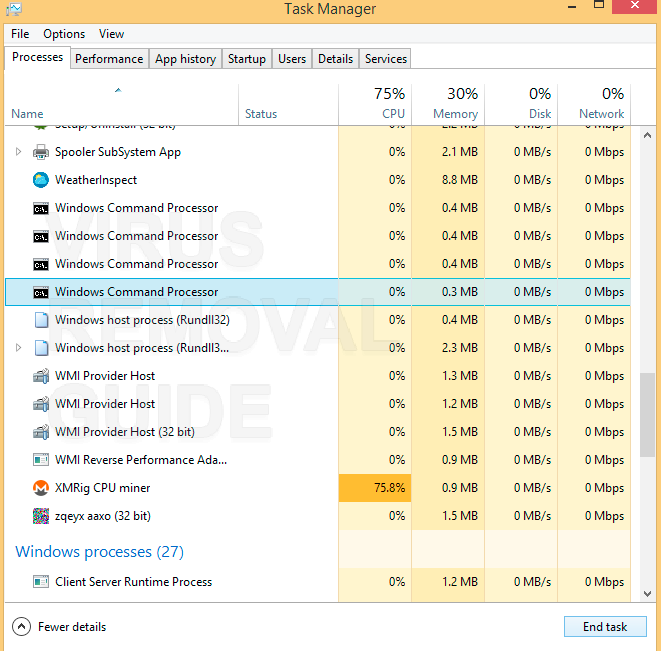The image size is (661, 651).
Task: Click the Fewer details label
Action: (x=72, y=627)
